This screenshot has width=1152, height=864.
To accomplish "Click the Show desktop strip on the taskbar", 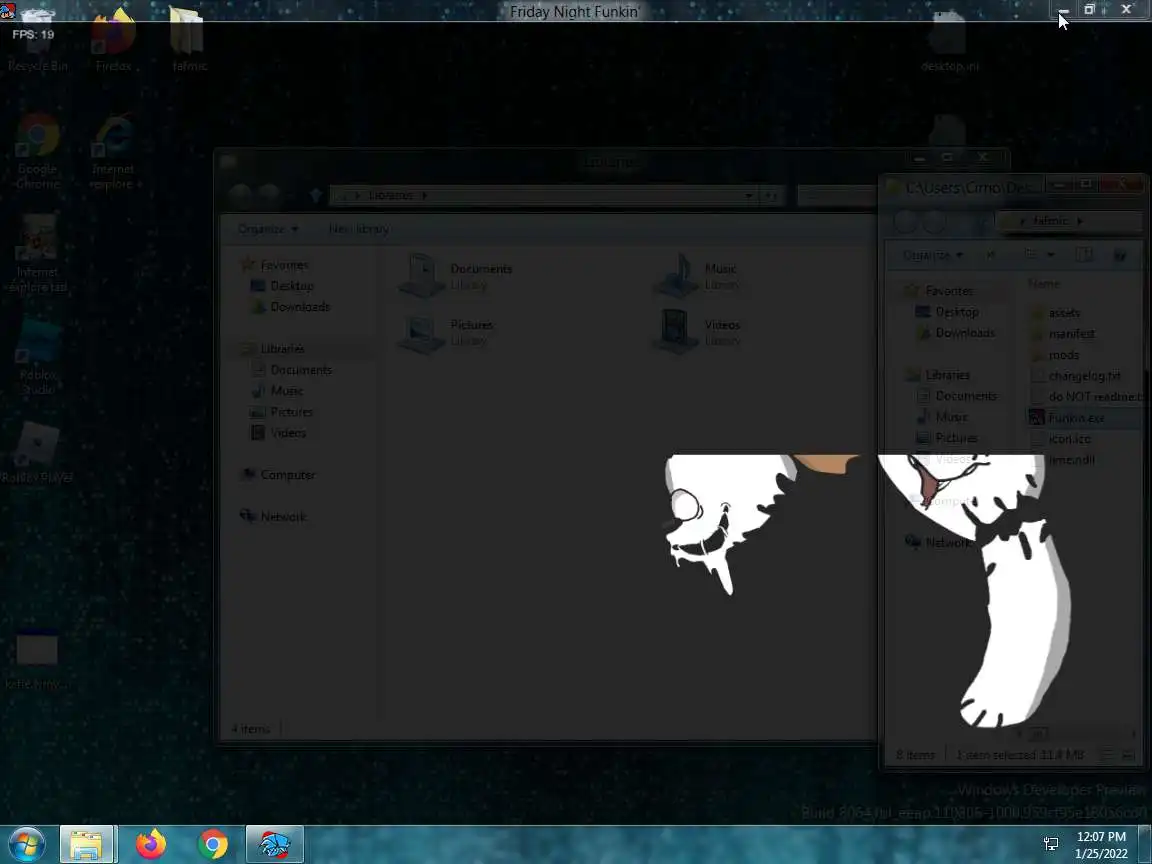I will (x=1145, y=844).
